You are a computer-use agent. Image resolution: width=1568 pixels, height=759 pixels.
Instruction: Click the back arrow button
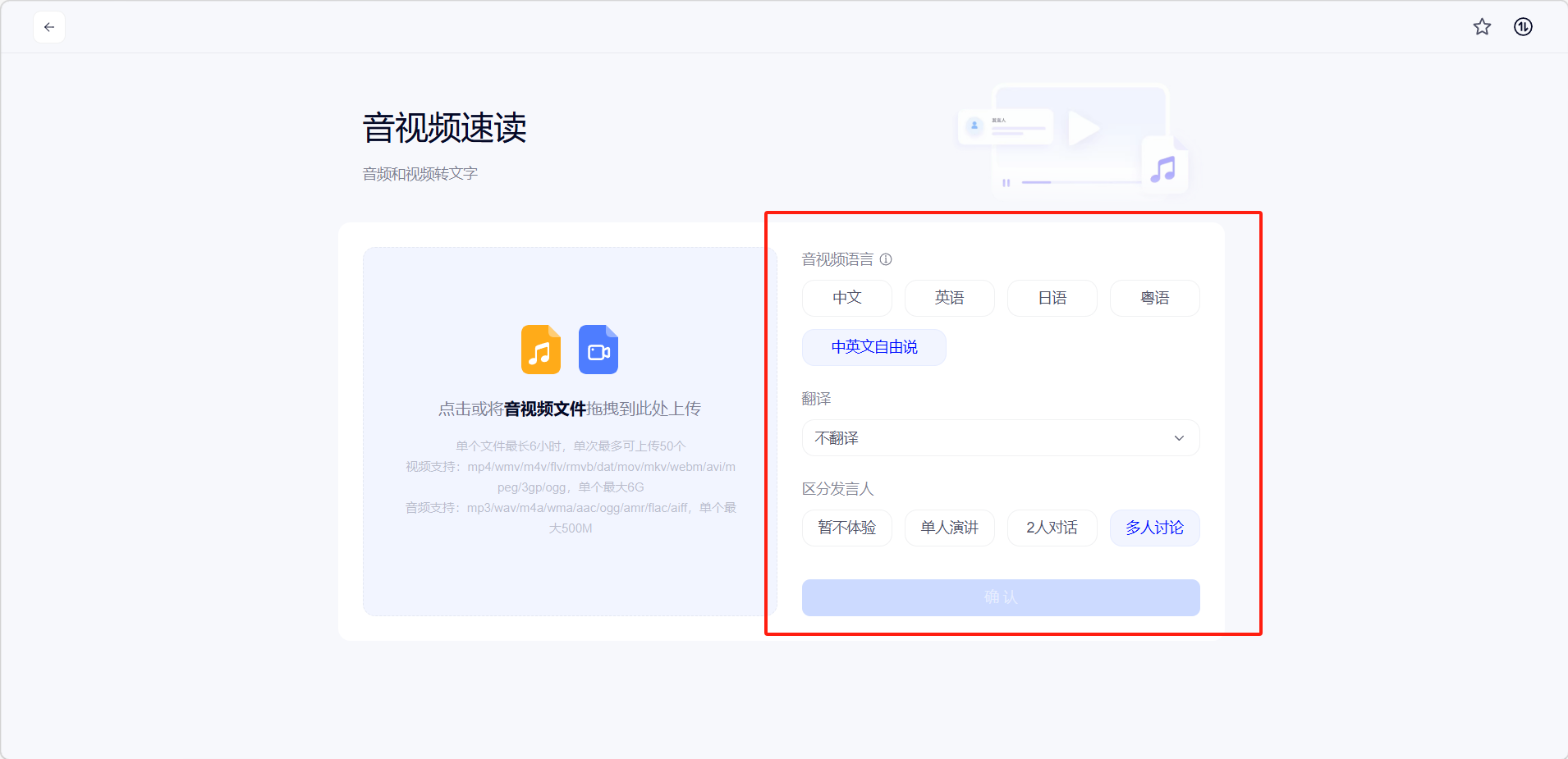pyautogui.click(x=49, y=27)
